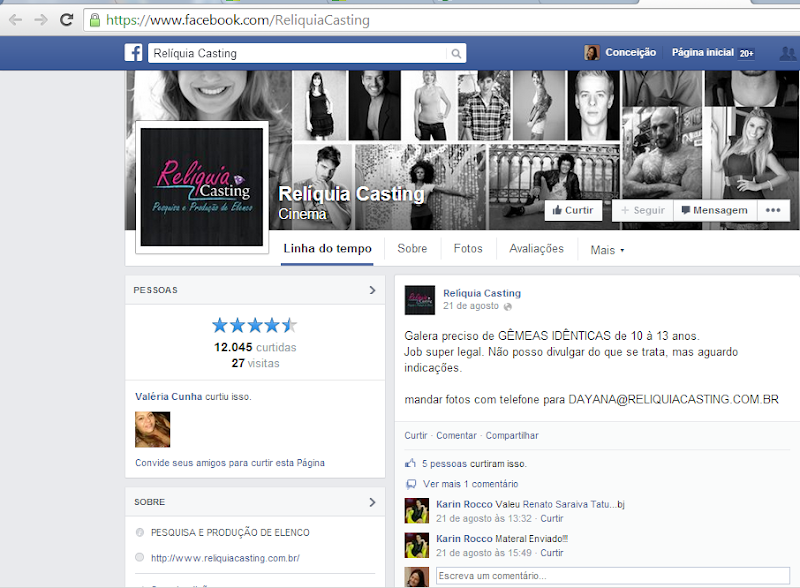
Task: Click the post's Reliquia Casting avatar thumbnail
Action: point(420,300)
